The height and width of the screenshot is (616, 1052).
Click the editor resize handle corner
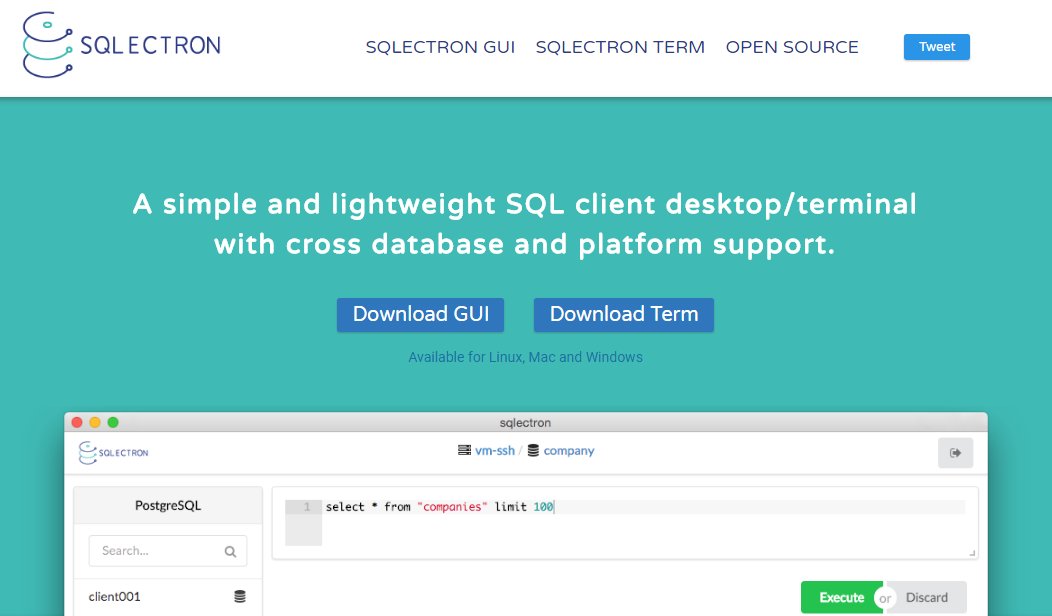[x=972, y=553]
